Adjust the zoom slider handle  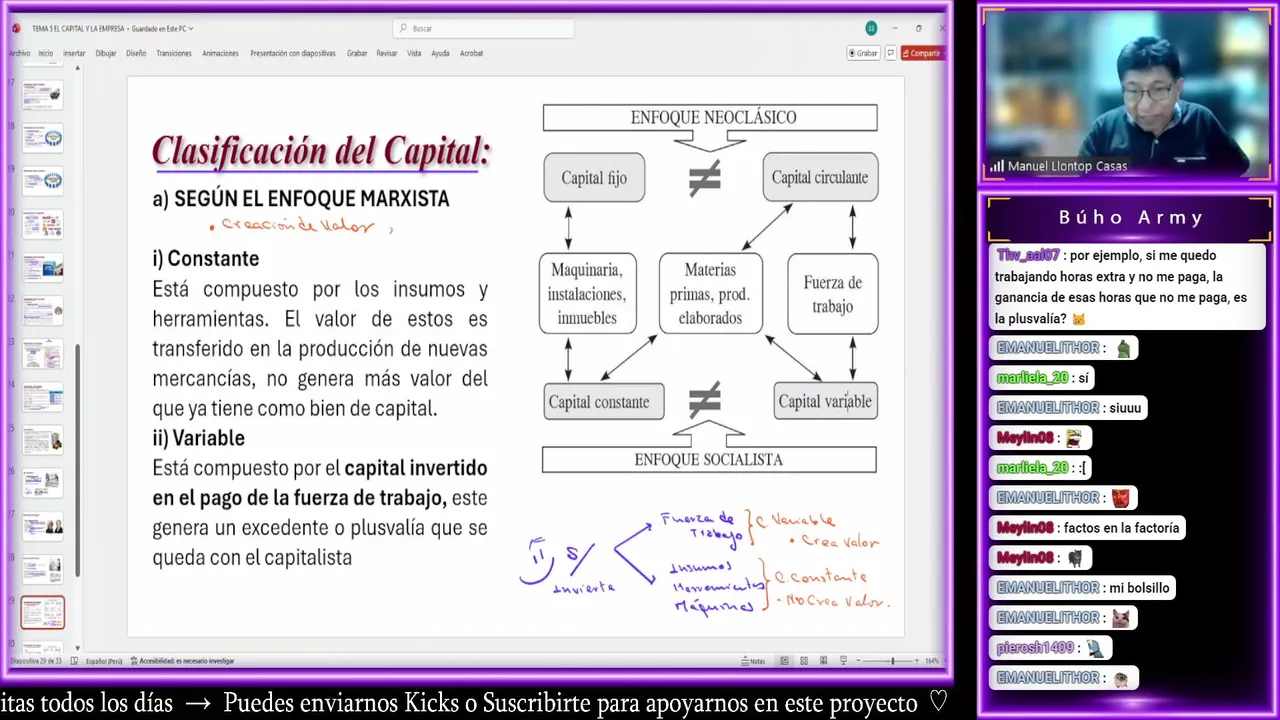(892, 661)
